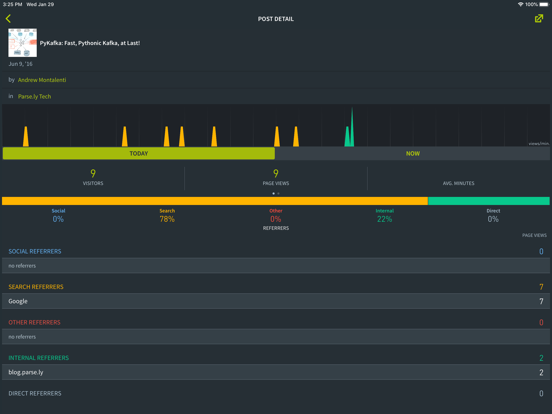Open post in external browser icon
The width and height of the screenshot is (552, 414).
tap(539, 19)
